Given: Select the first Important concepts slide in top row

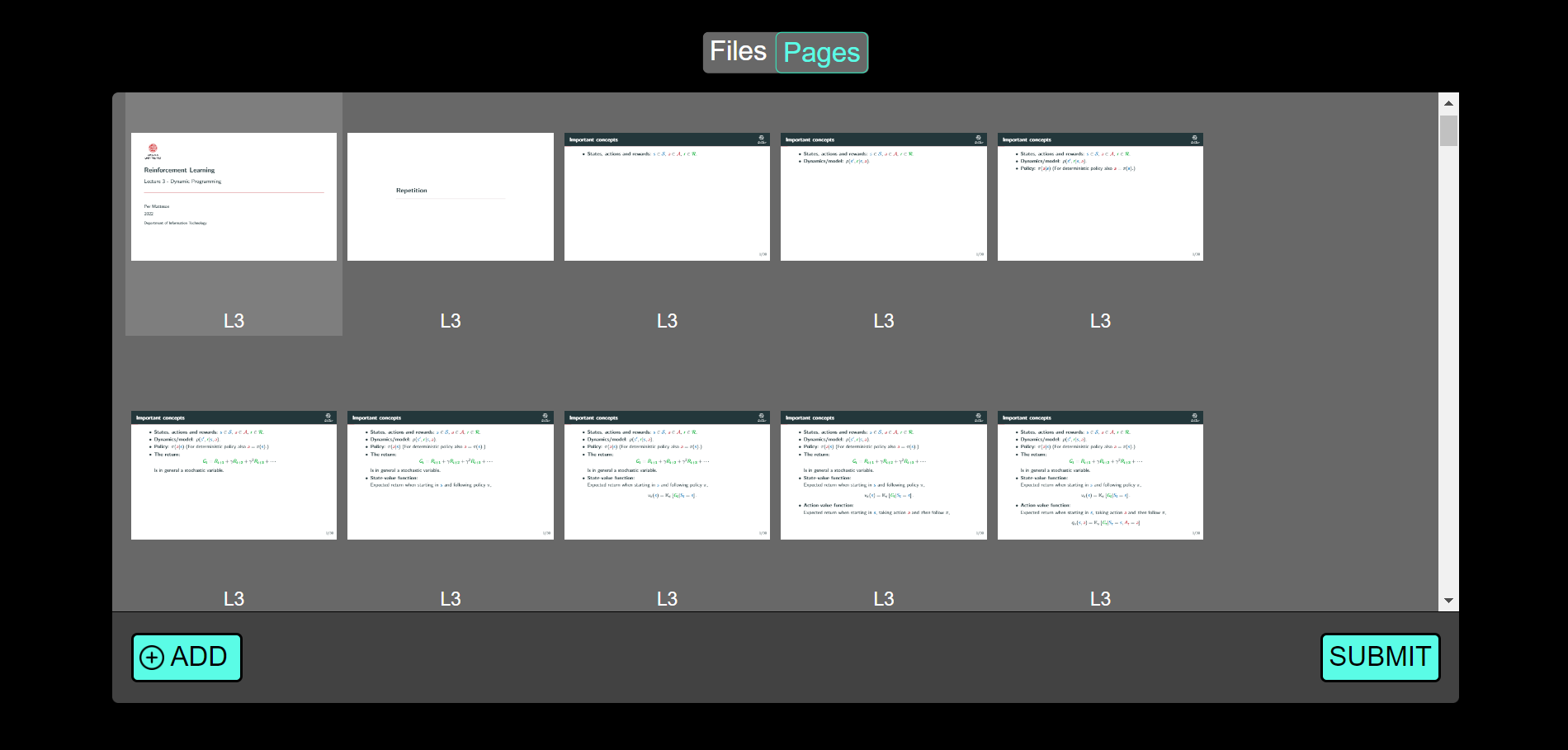Looking at the screenshot, I should [x=667, y=196].
